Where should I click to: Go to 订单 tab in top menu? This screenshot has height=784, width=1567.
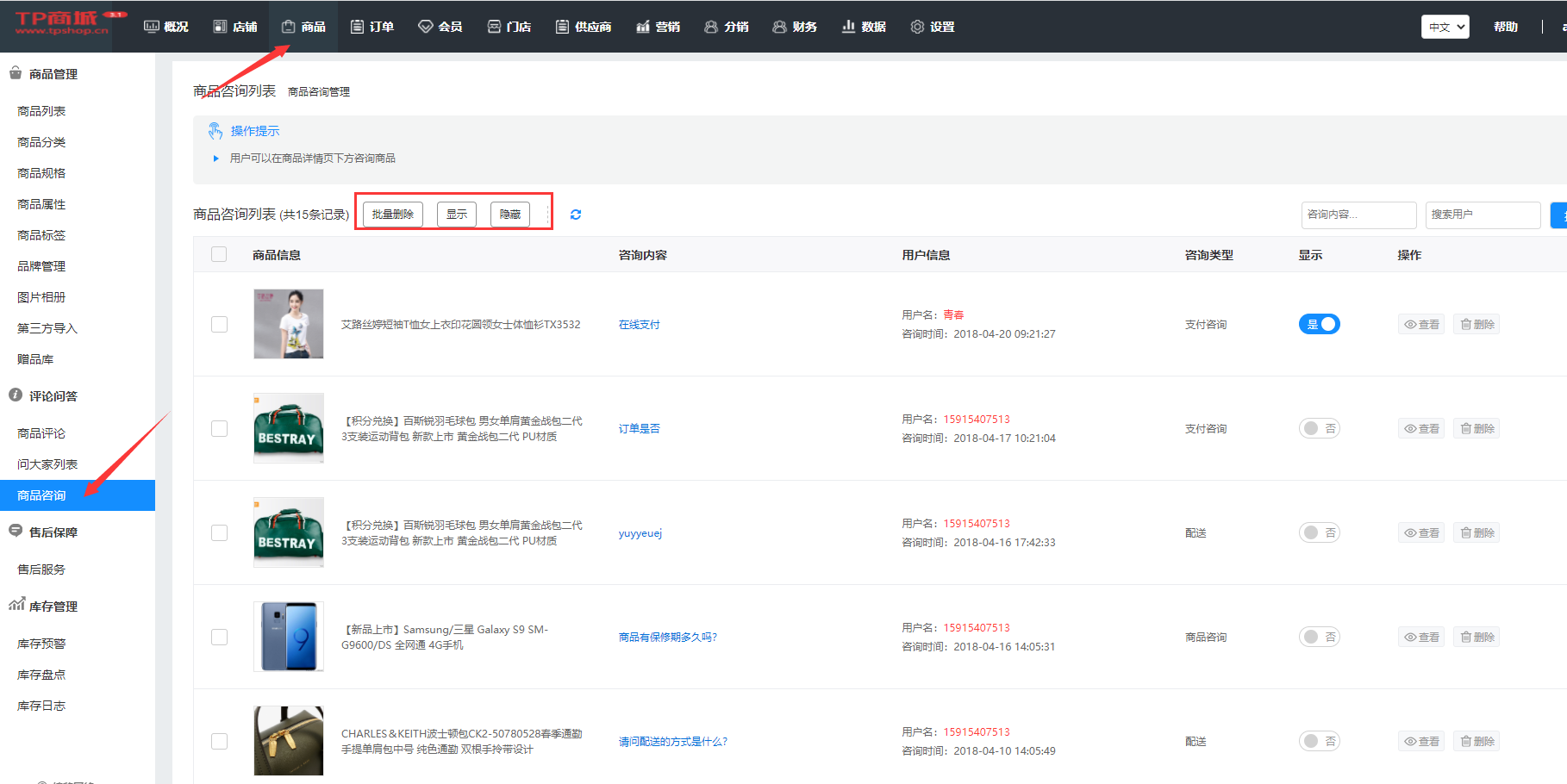tap(372, 27)
